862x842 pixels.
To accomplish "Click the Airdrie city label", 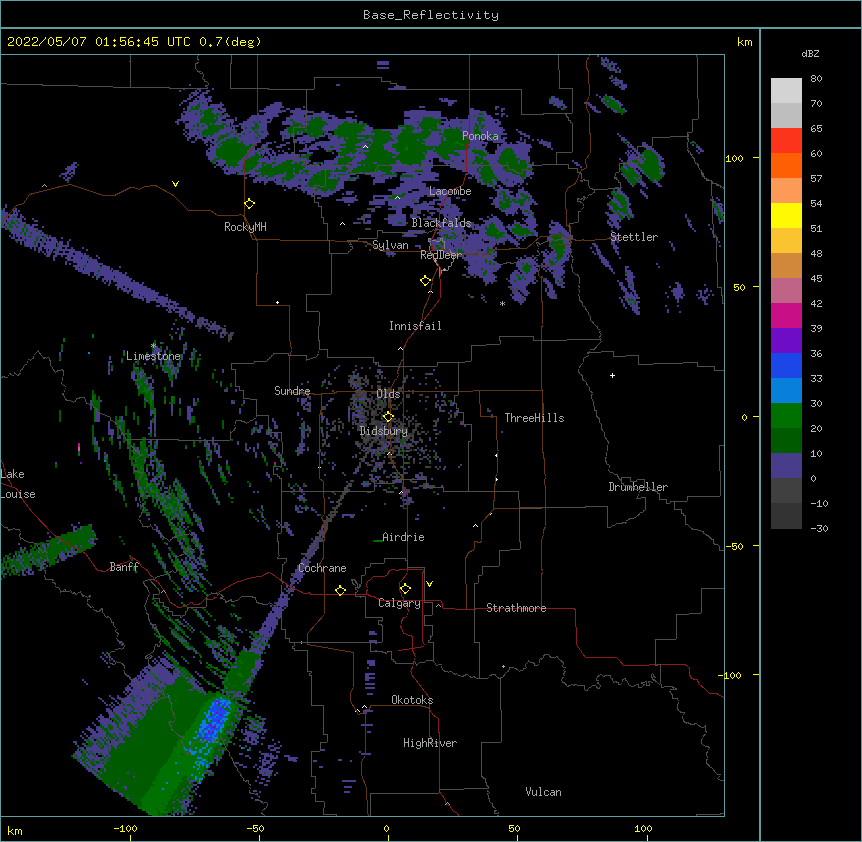I will tap(403, 537).
